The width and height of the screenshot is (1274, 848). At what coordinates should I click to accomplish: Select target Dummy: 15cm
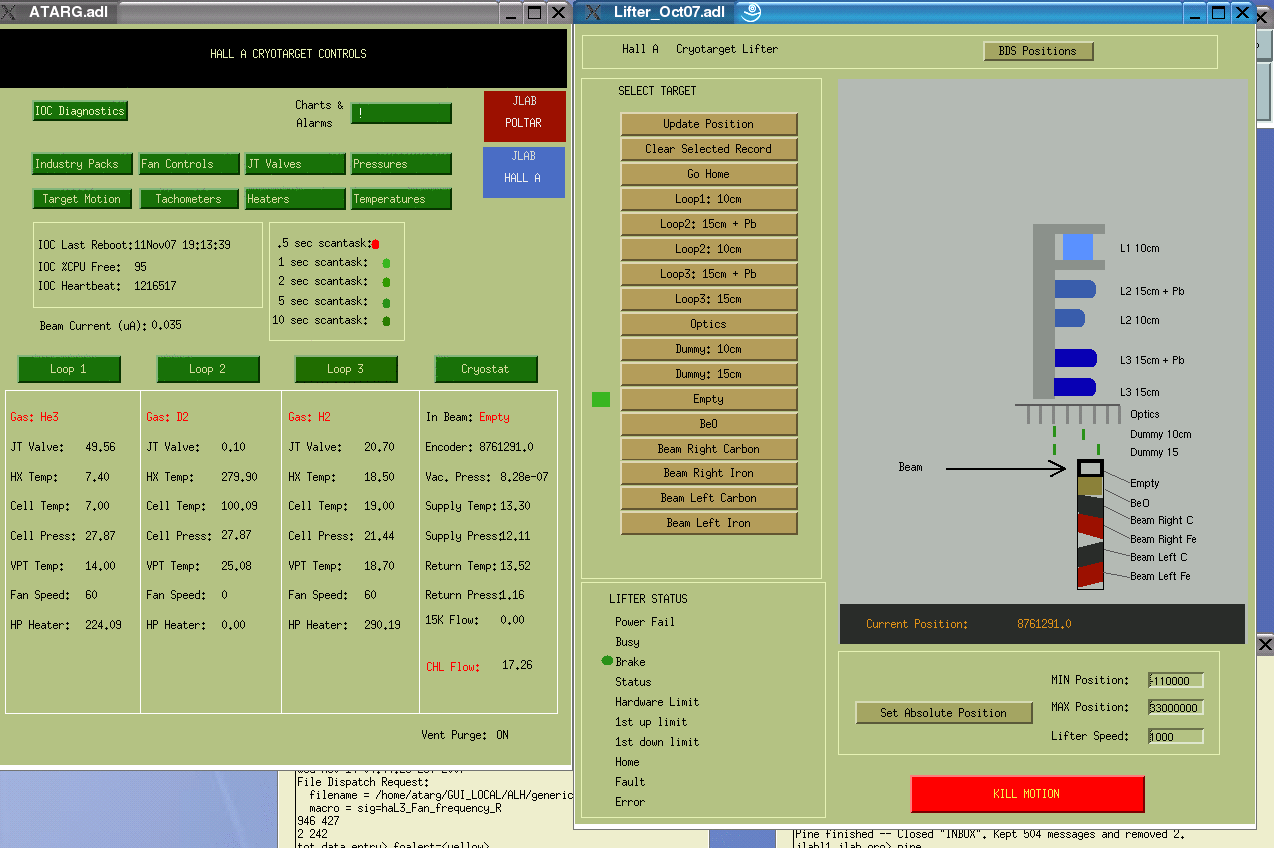pyautogui.click(x=709, y=374)
